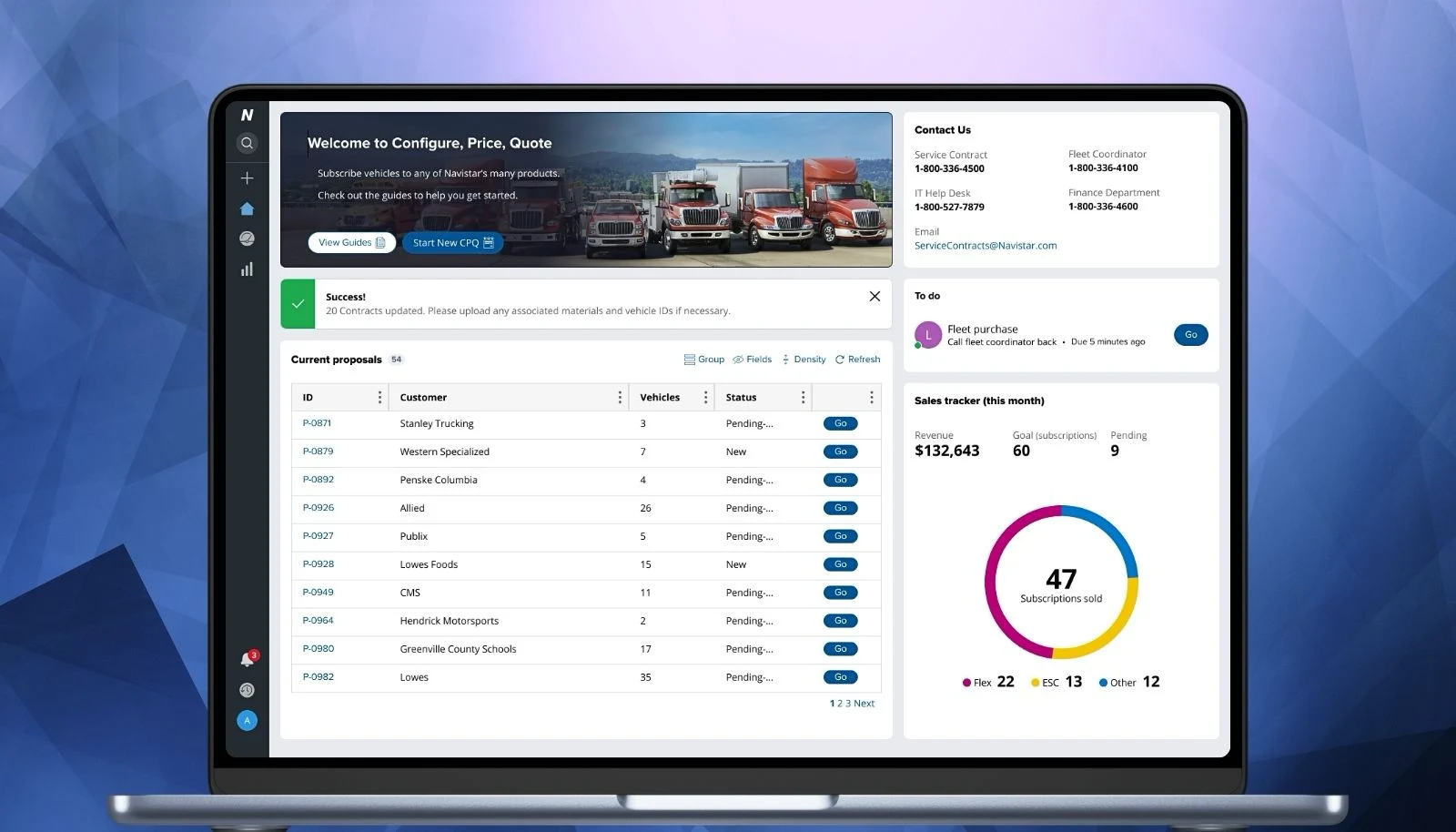Click the trucks welcome banner image
The width and height of the screenshot is (1456, 832).
586,189
